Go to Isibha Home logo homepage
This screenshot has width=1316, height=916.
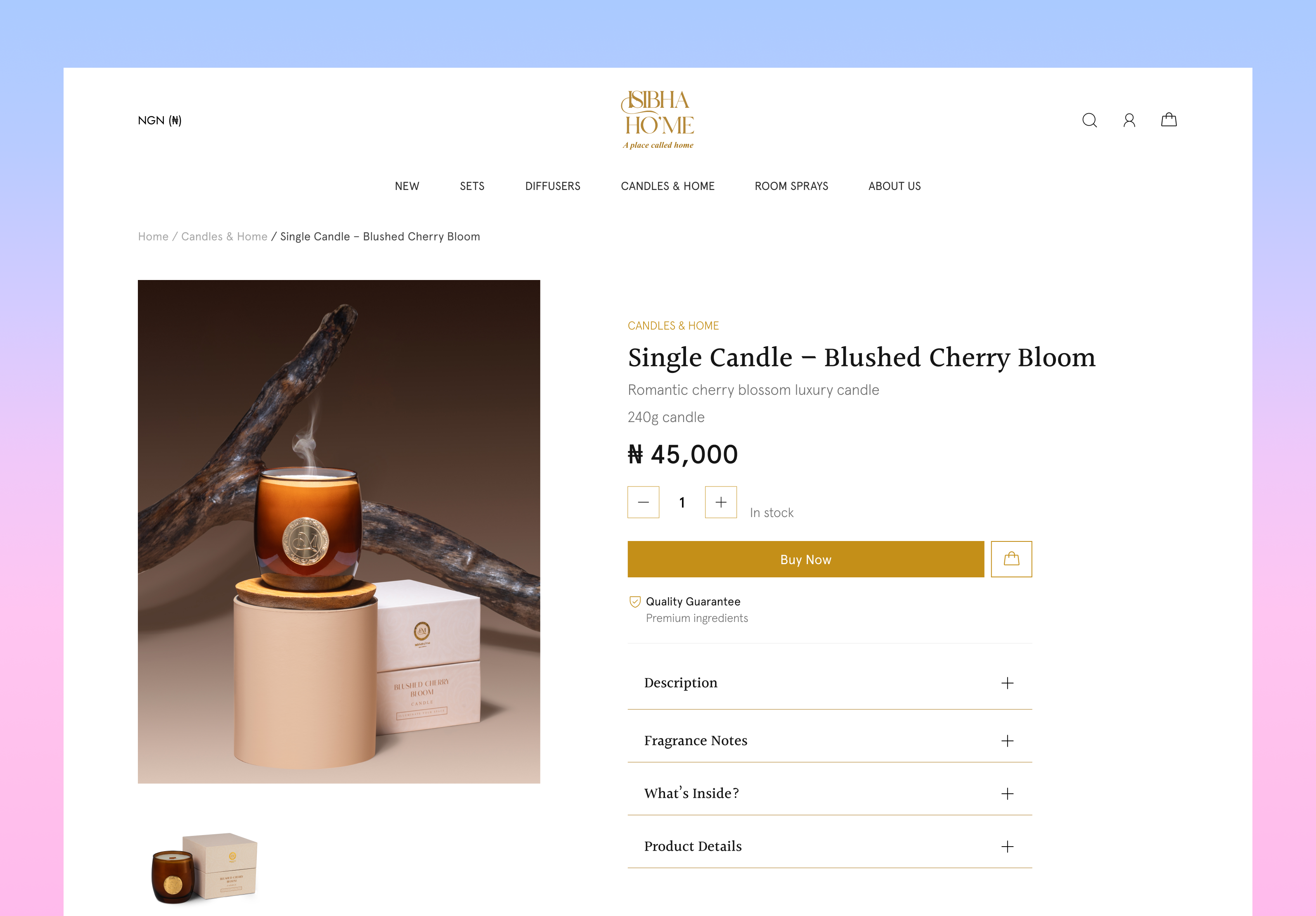click(658, 119)
